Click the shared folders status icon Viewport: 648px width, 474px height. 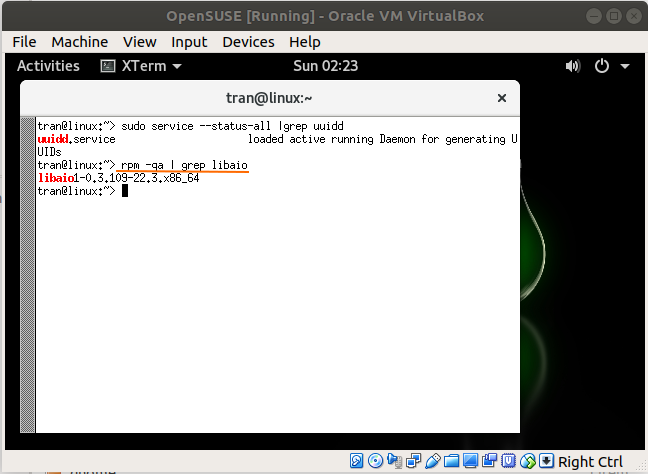(451, 460)
